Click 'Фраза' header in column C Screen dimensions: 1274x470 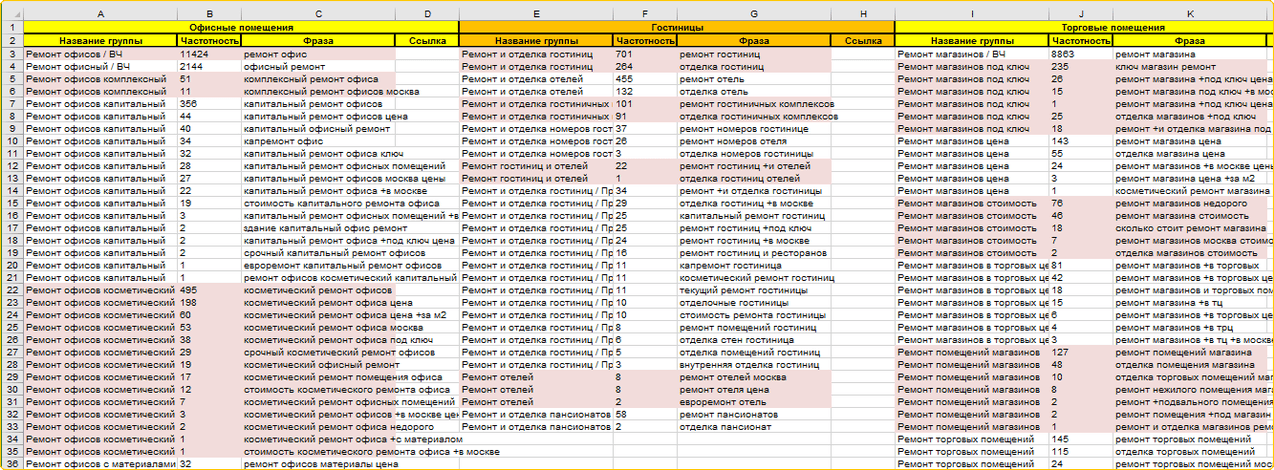coord(318,41)
